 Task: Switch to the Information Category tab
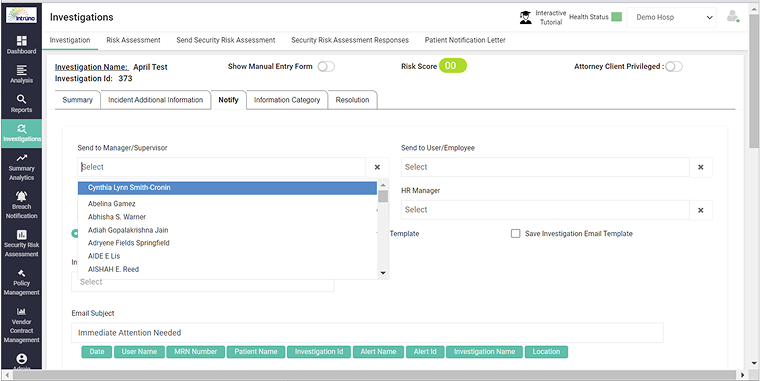(287, 100)
